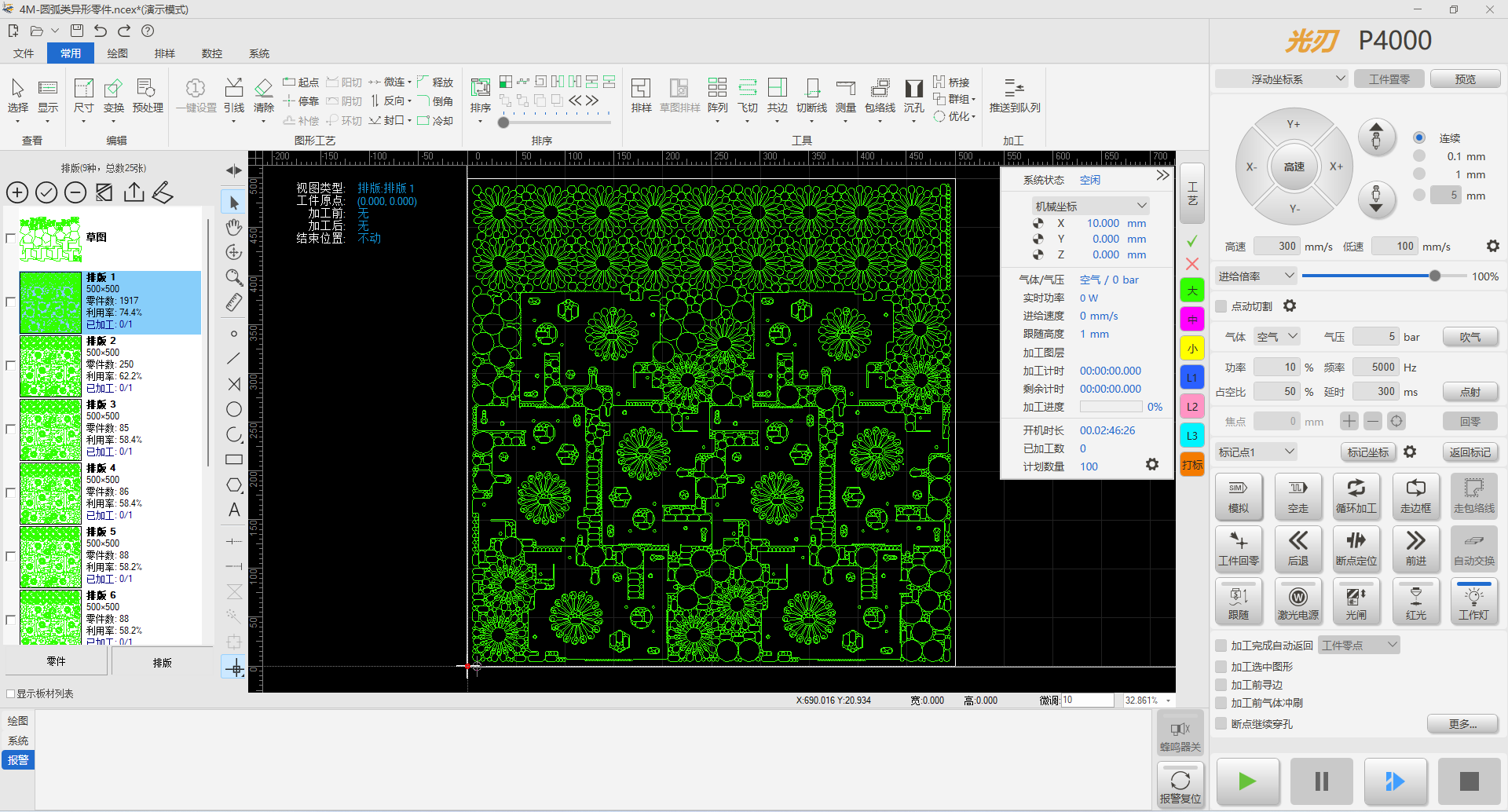Toggle the 红光 red light icon

[1415, 602]
